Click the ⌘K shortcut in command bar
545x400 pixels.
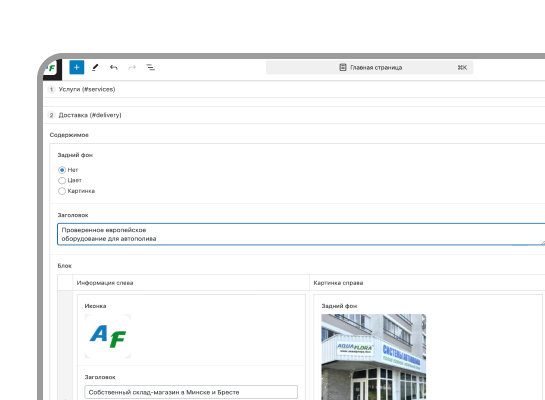[x=462, y=67]
